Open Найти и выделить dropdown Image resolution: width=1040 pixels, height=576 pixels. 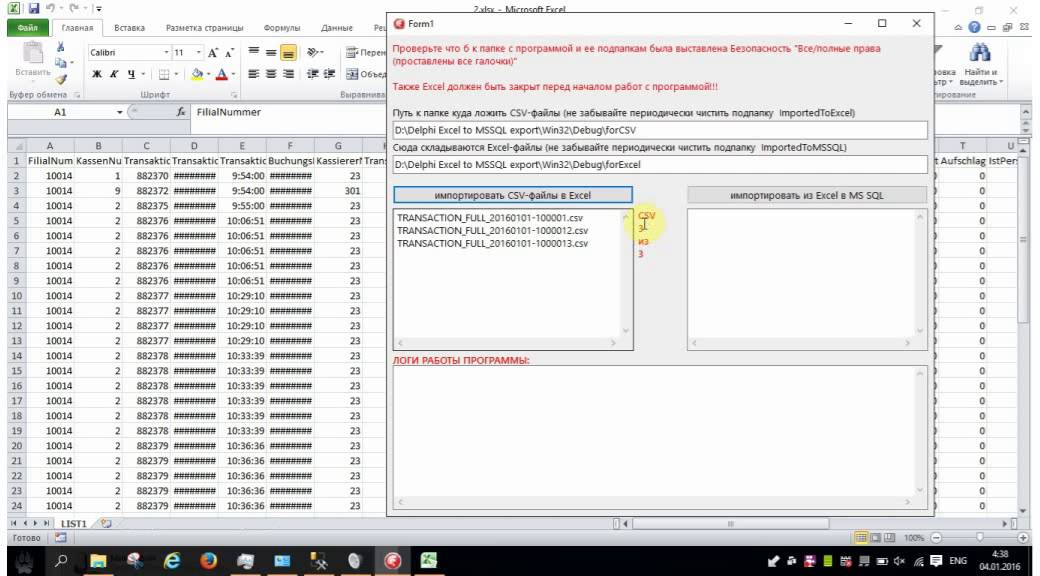coord(982,76)
